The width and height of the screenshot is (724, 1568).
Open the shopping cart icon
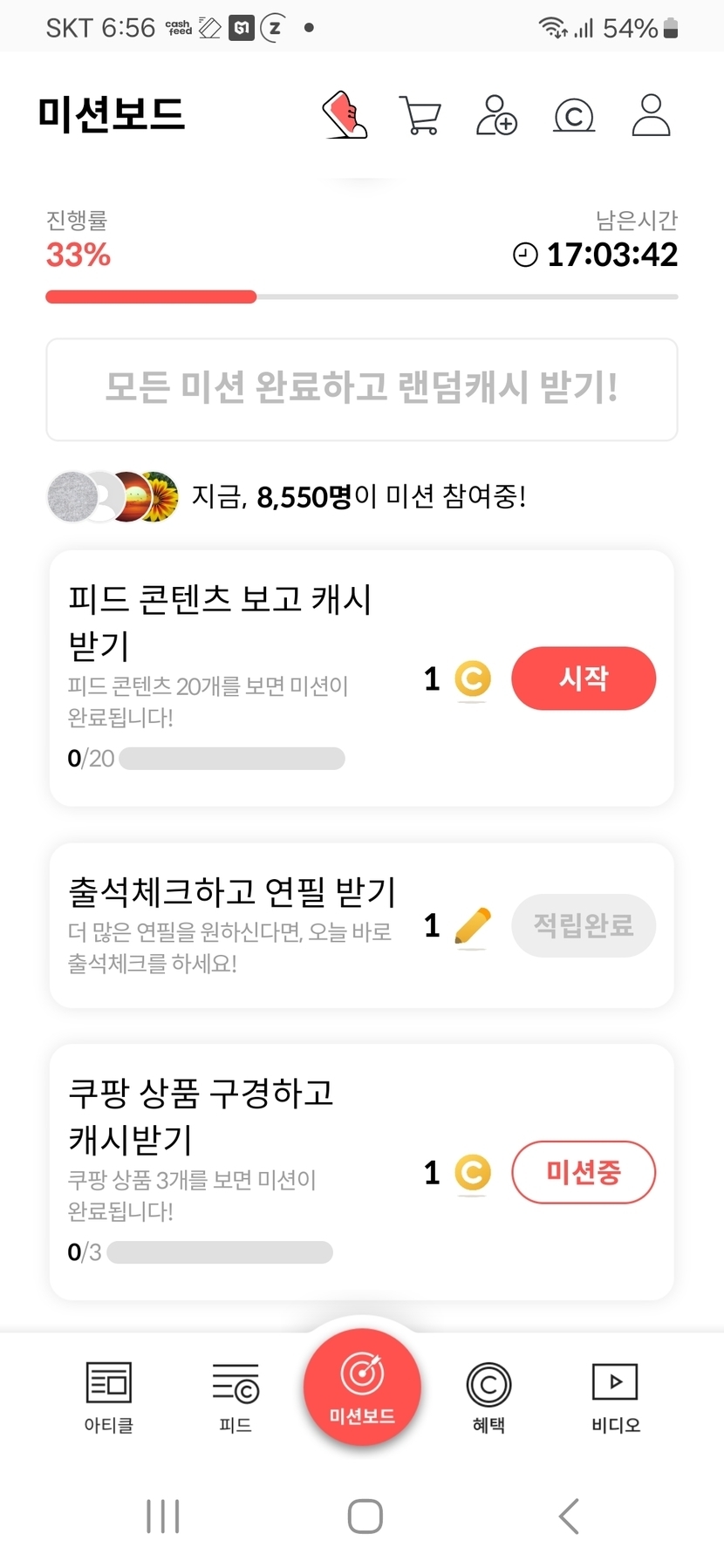(420, 115)
